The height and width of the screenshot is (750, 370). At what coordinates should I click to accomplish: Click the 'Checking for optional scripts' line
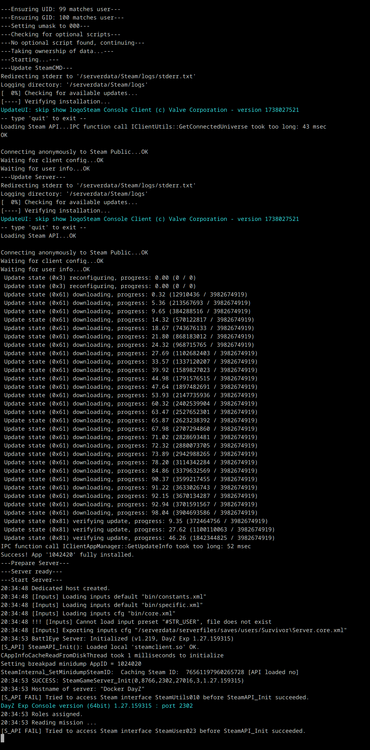61,34
